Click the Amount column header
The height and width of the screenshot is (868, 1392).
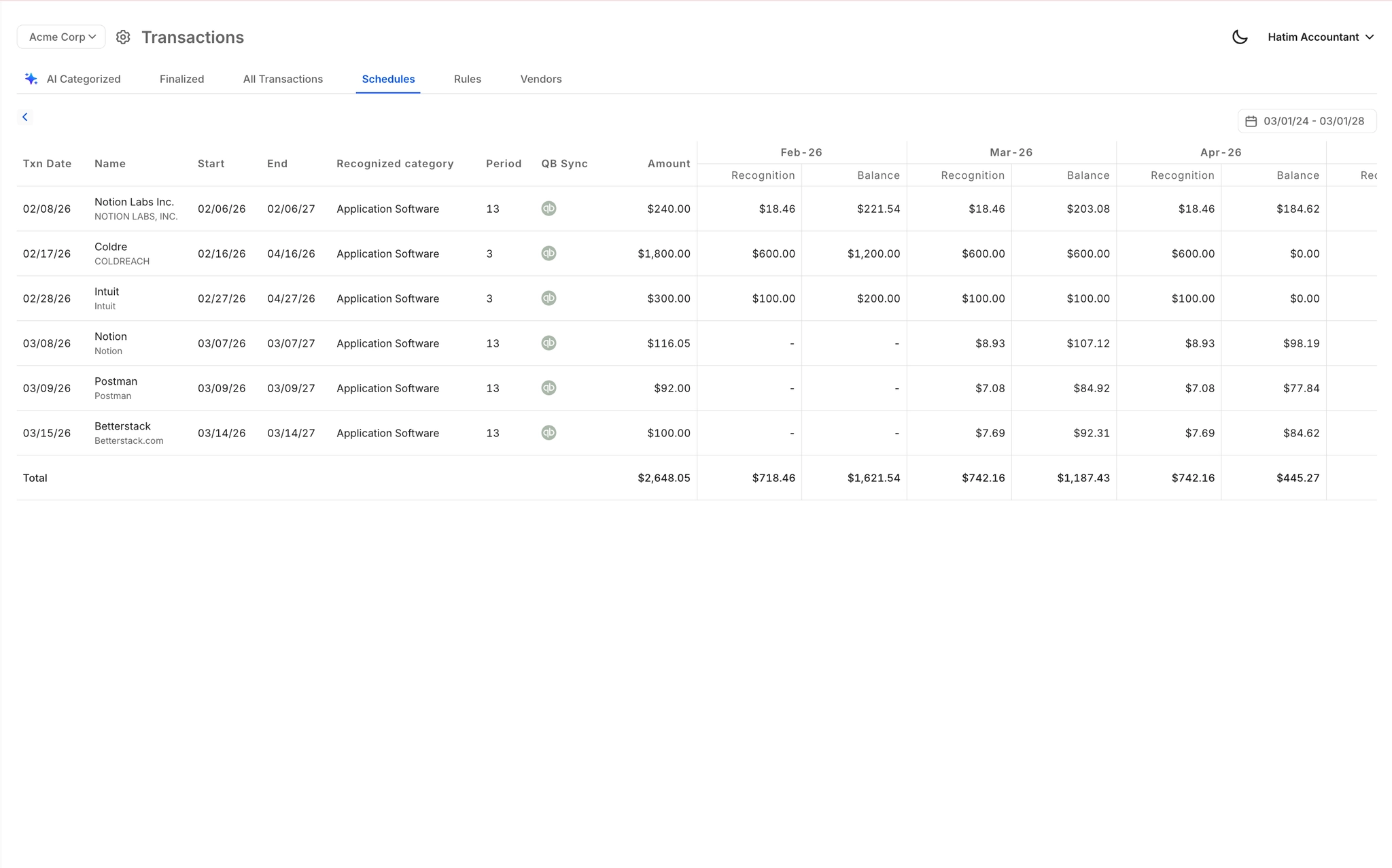click(x=668, y=164)
